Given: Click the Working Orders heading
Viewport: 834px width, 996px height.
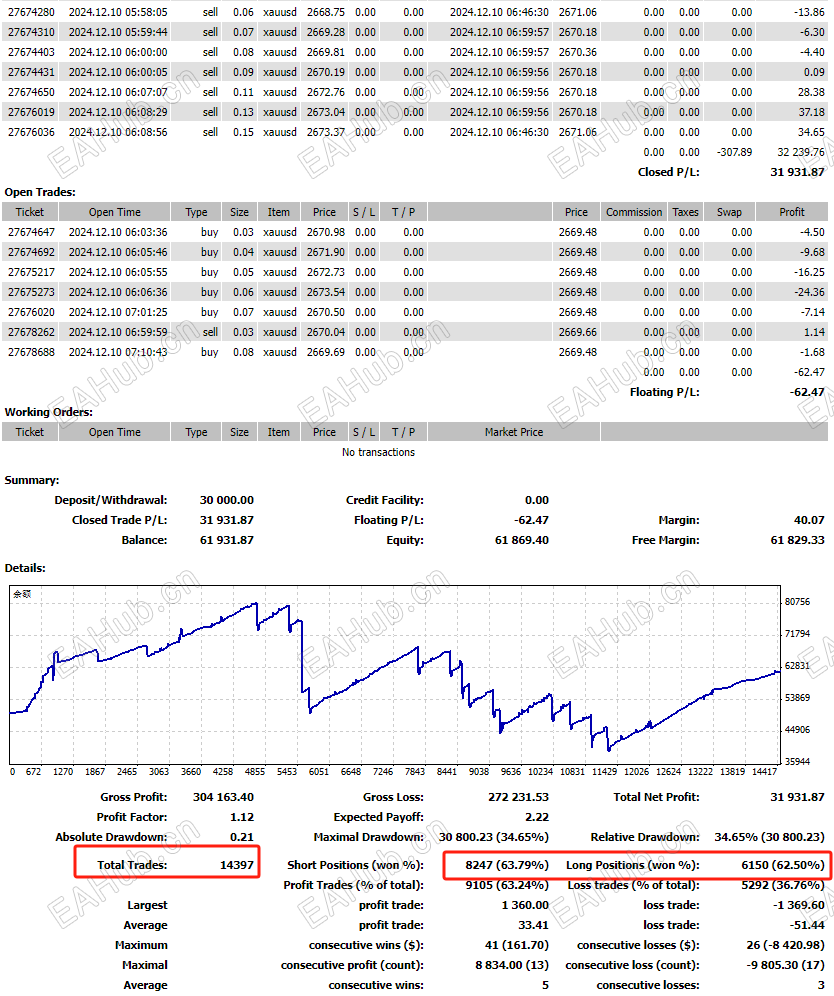Looking at the screenshot, I should pos(48,412).
